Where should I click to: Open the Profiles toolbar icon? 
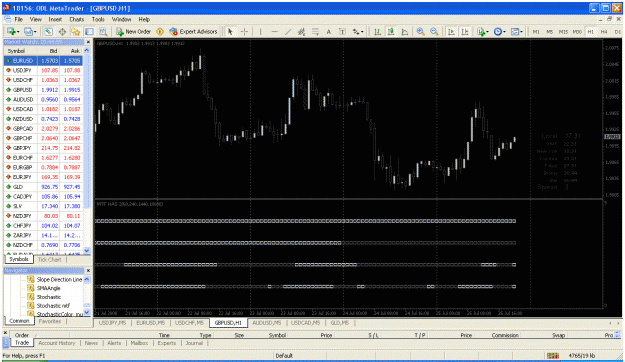coord(29,31)
